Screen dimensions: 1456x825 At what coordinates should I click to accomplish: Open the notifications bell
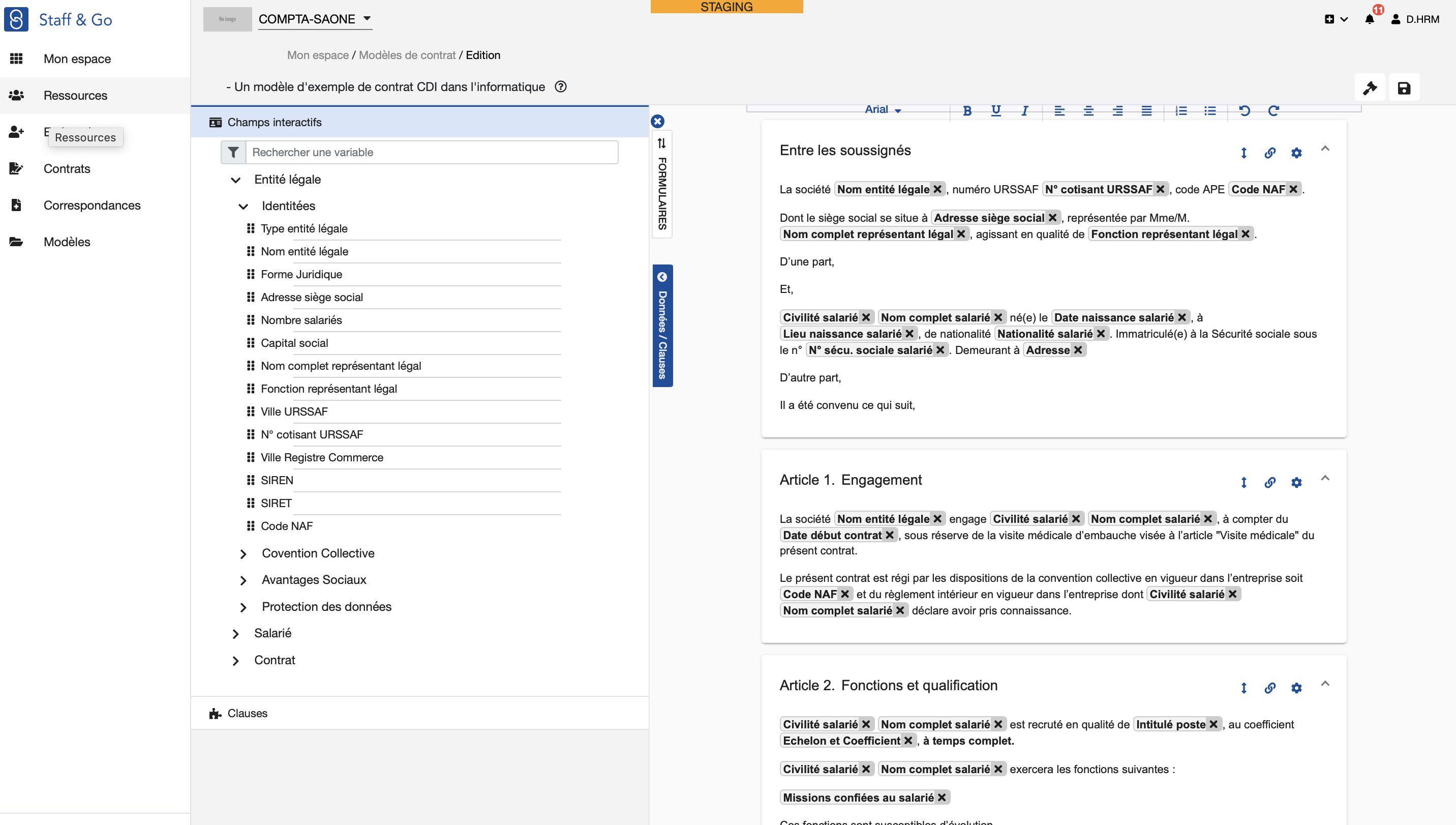1370,19
